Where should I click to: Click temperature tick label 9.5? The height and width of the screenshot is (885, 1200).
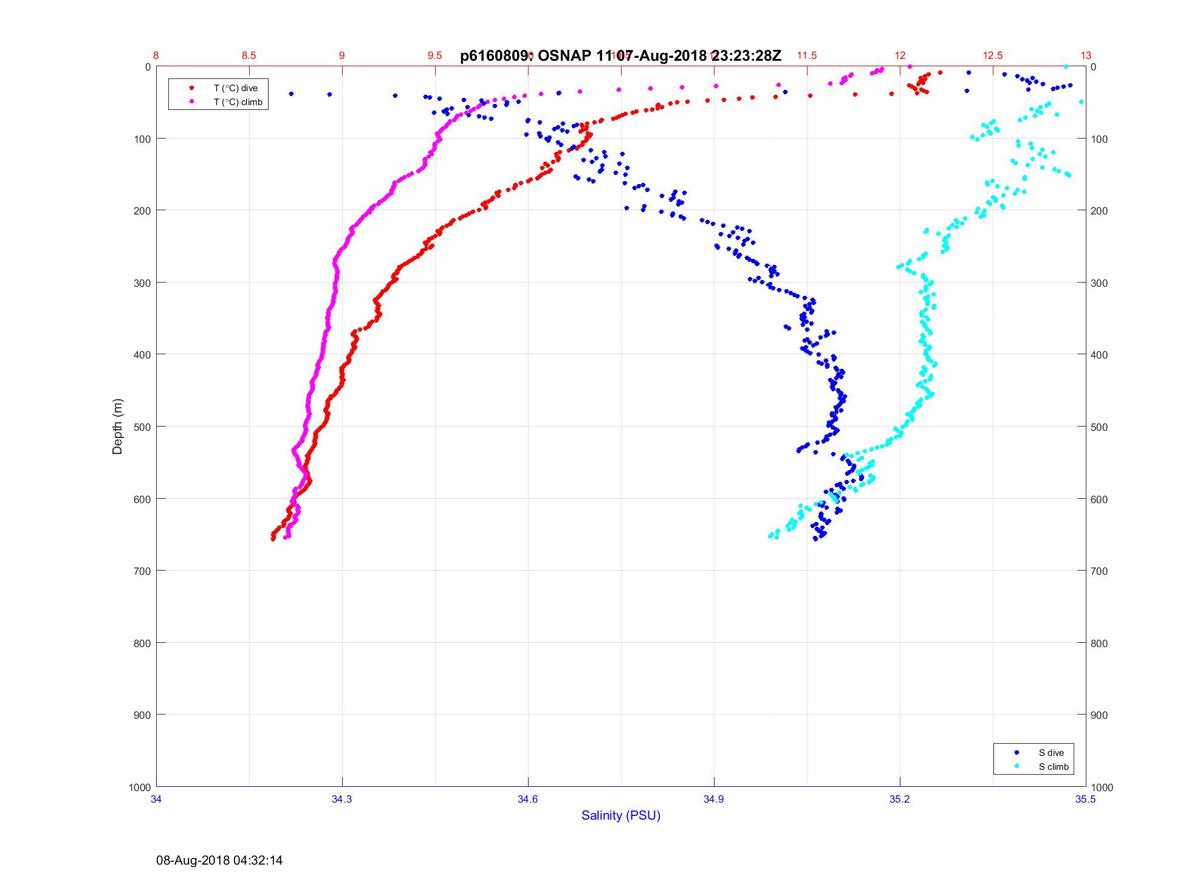pos(435,56)
